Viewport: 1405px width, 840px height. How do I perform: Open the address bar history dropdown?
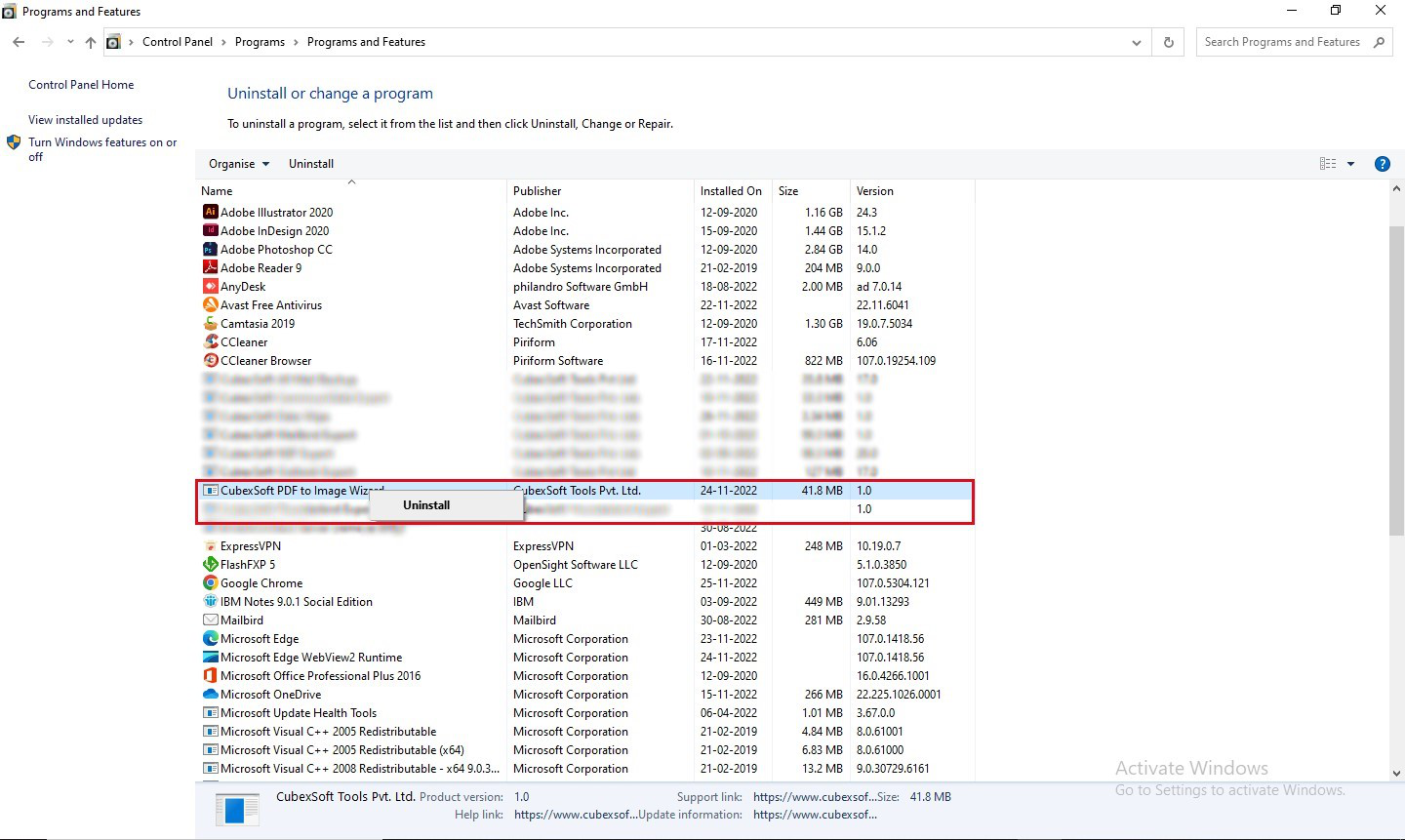click(x=1136, y=42)
